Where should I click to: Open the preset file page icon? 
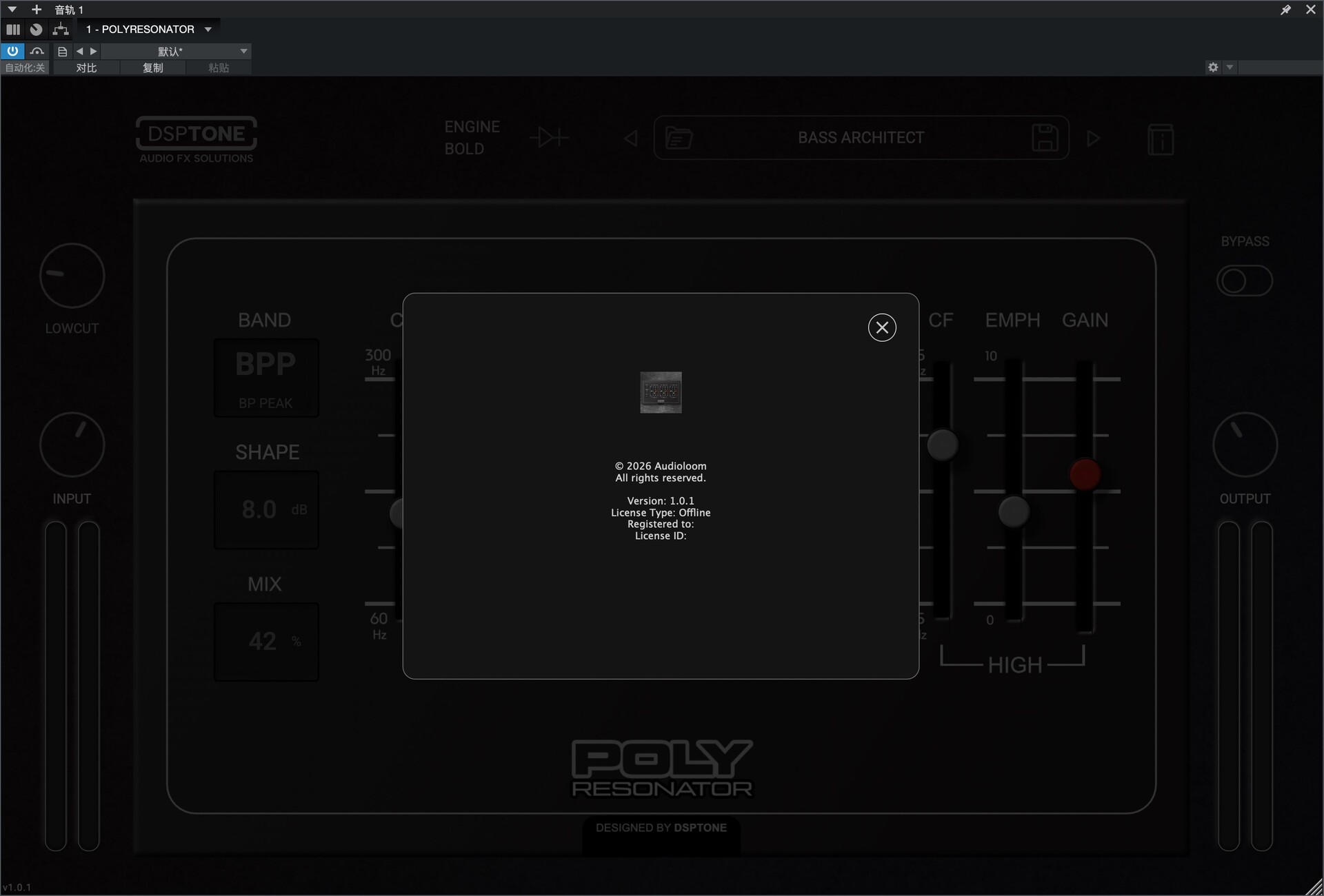pos(62,51)
